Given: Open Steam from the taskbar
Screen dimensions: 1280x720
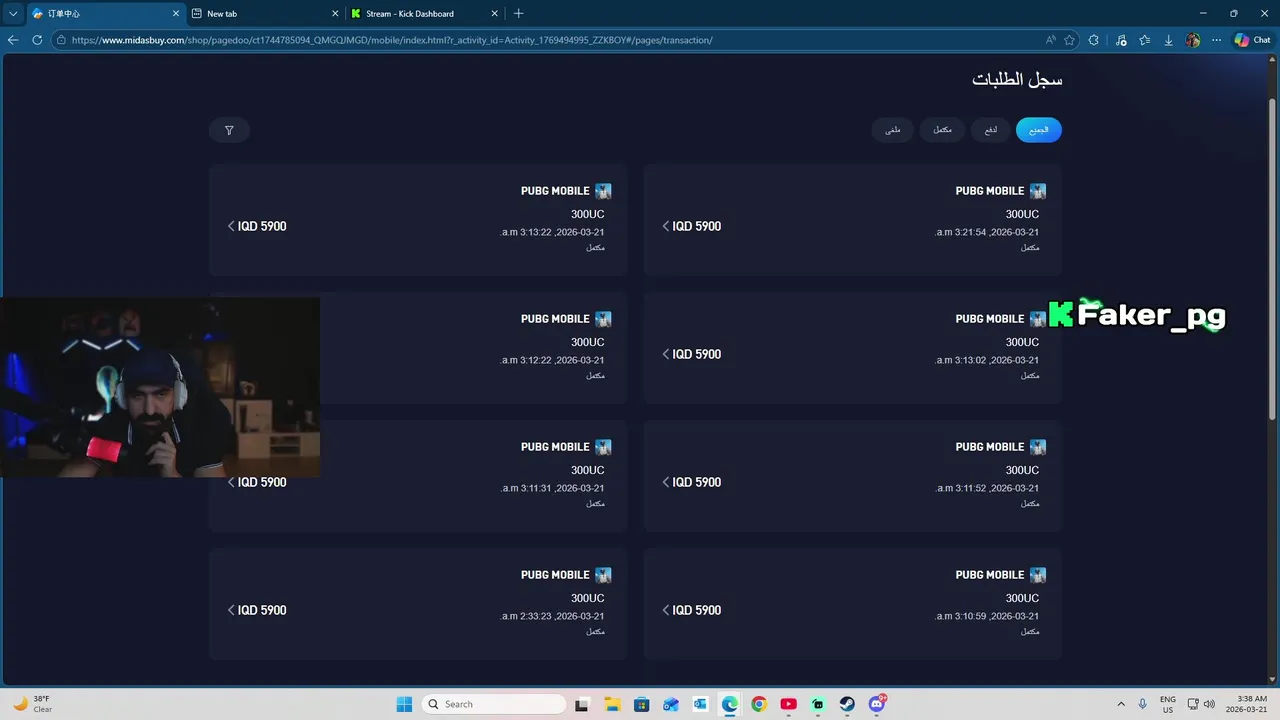Looking at the screenshot, I should 848,704.
